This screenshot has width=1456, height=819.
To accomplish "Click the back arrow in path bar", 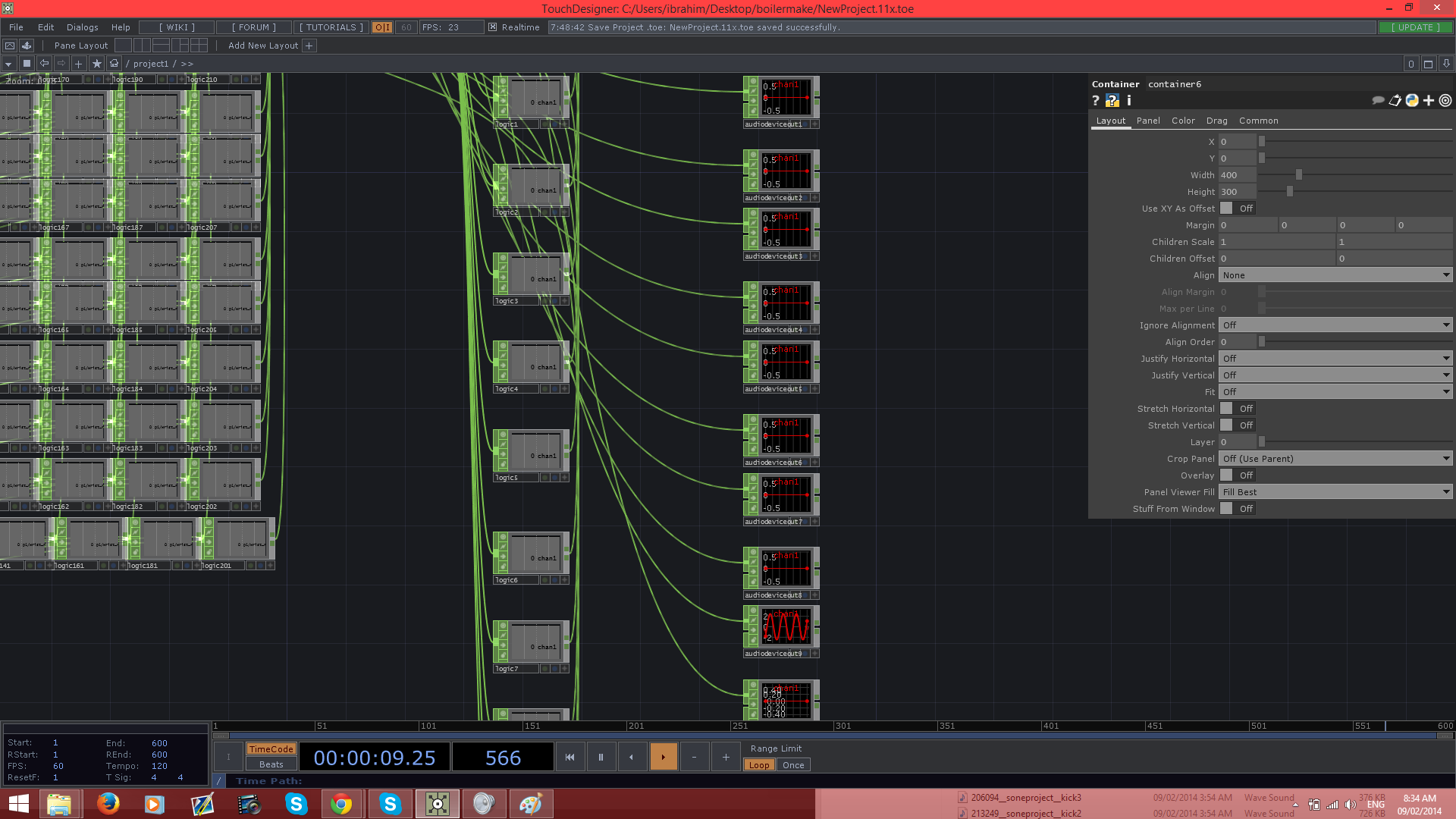I will coord(44,64).
